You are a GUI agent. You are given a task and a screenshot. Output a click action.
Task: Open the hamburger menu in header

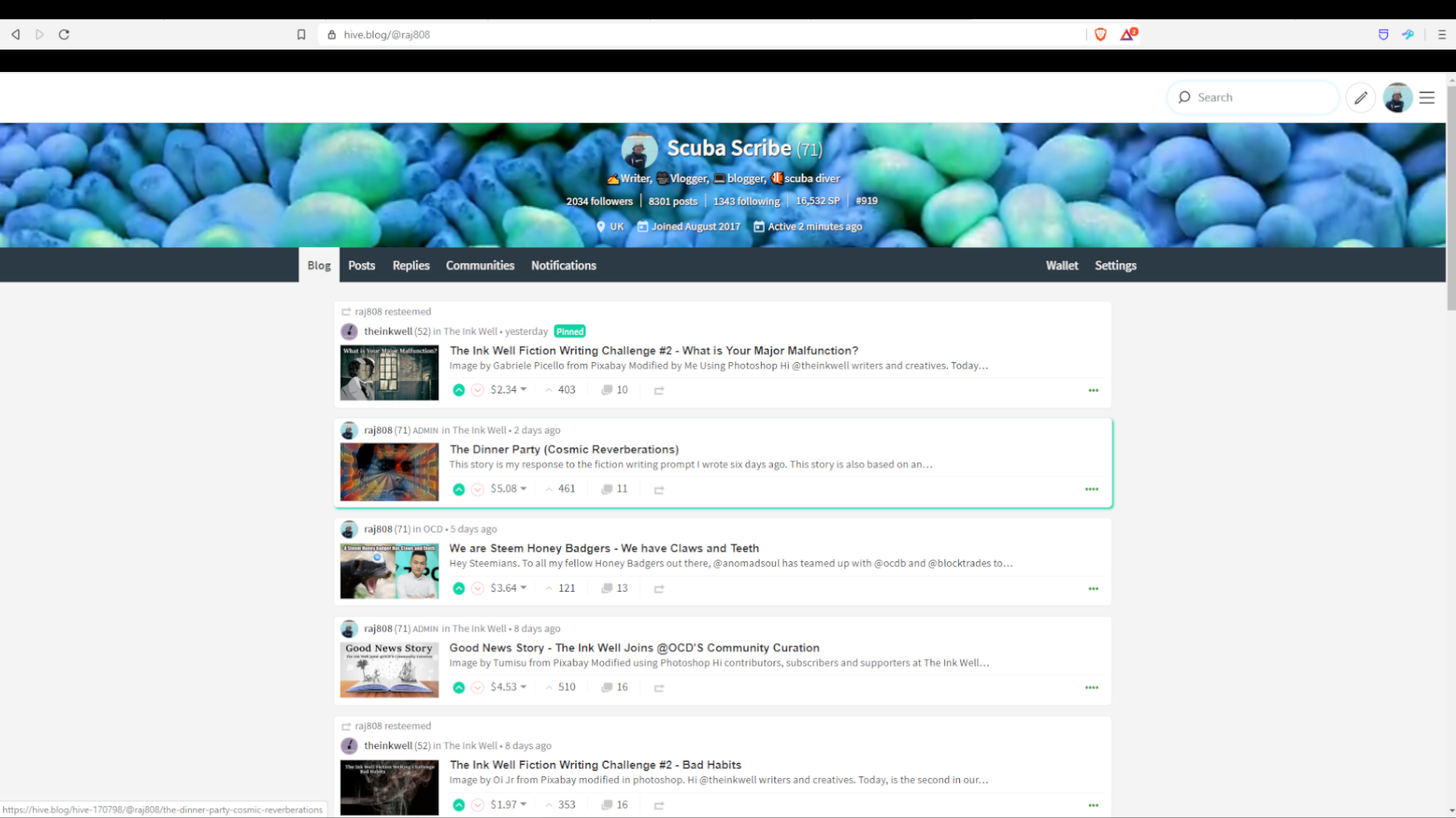coord(1426,98)
